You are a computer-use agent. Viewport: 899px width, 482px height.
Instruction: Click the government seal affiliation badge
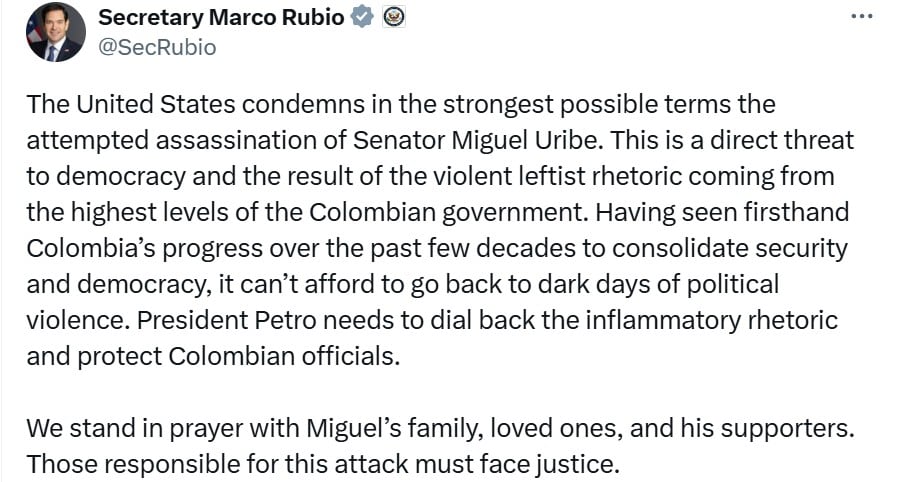[x=394, y=18]
